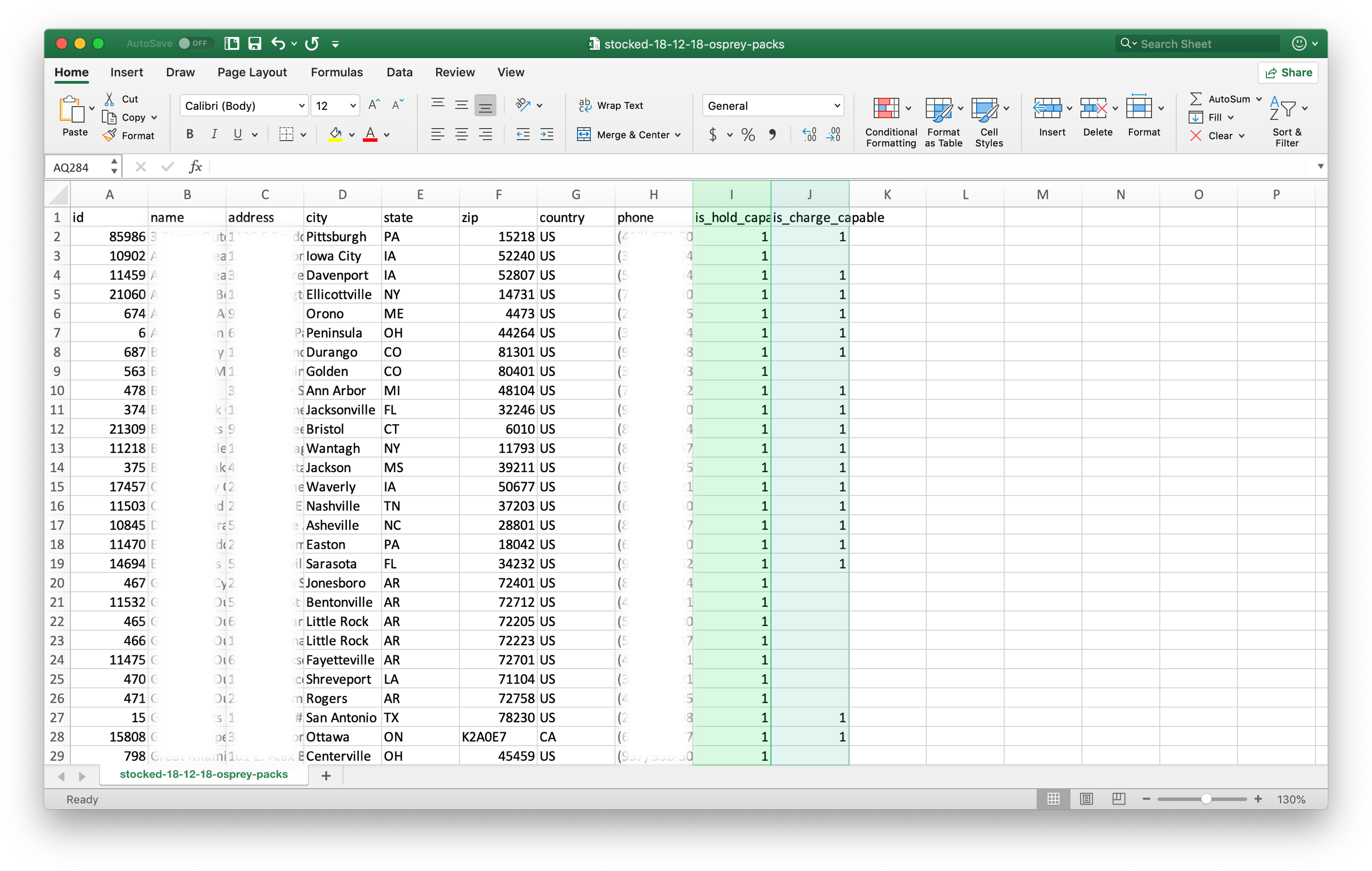This screenshot has height=871, width=1372.
Task: Switch to the Data ribbon tab
Action: (x=399, y=72)
